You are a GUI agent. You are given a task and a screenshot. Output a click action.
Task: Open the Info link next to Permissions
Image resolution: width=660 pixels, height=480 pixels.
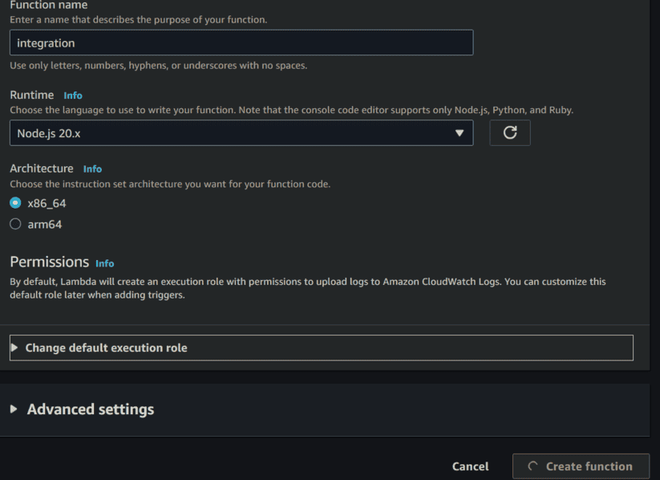(105, 264)
